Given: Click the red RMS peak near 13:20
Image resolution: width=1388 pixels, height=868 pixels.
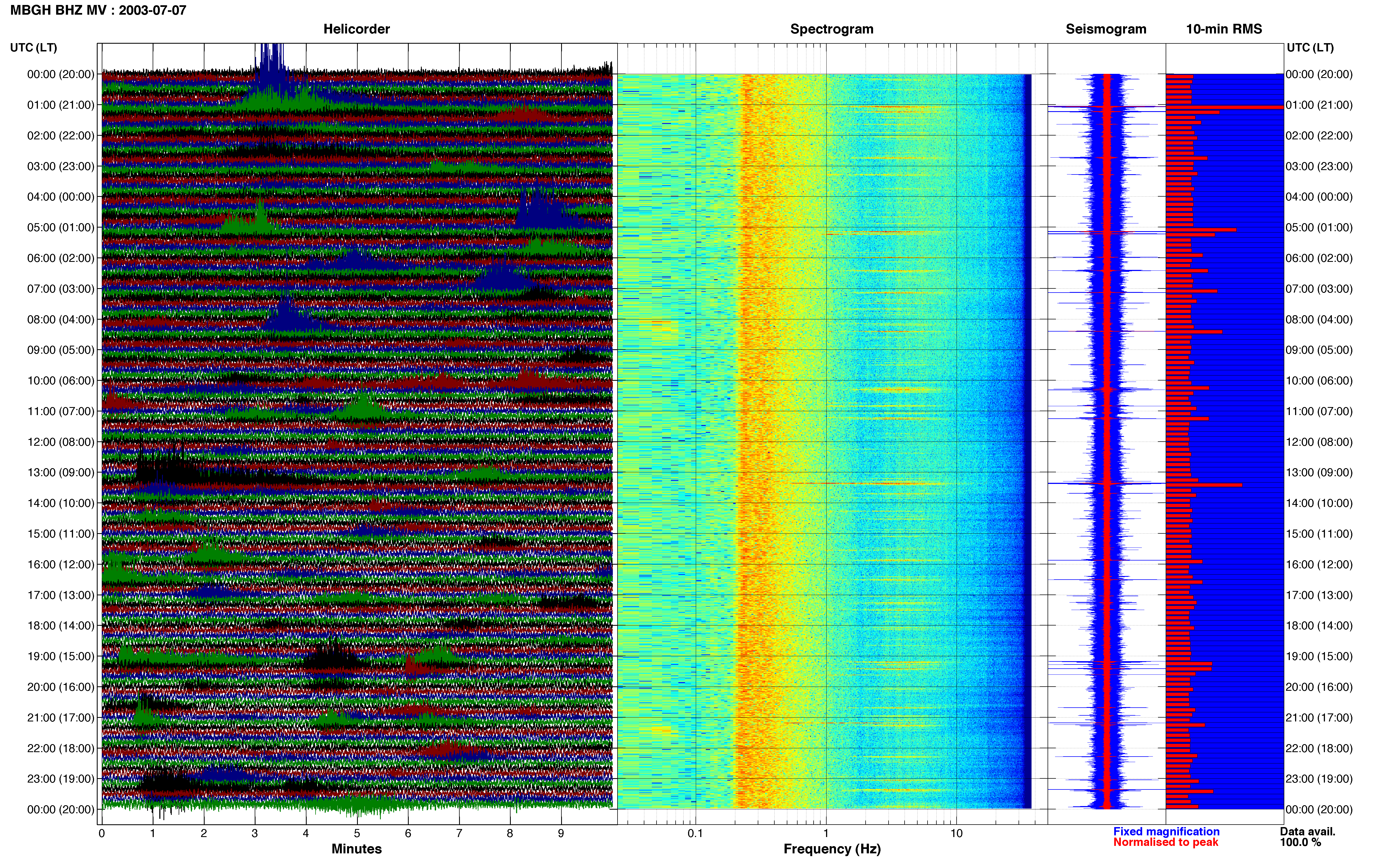Looking at the screenshot, I should (1204, 485).
